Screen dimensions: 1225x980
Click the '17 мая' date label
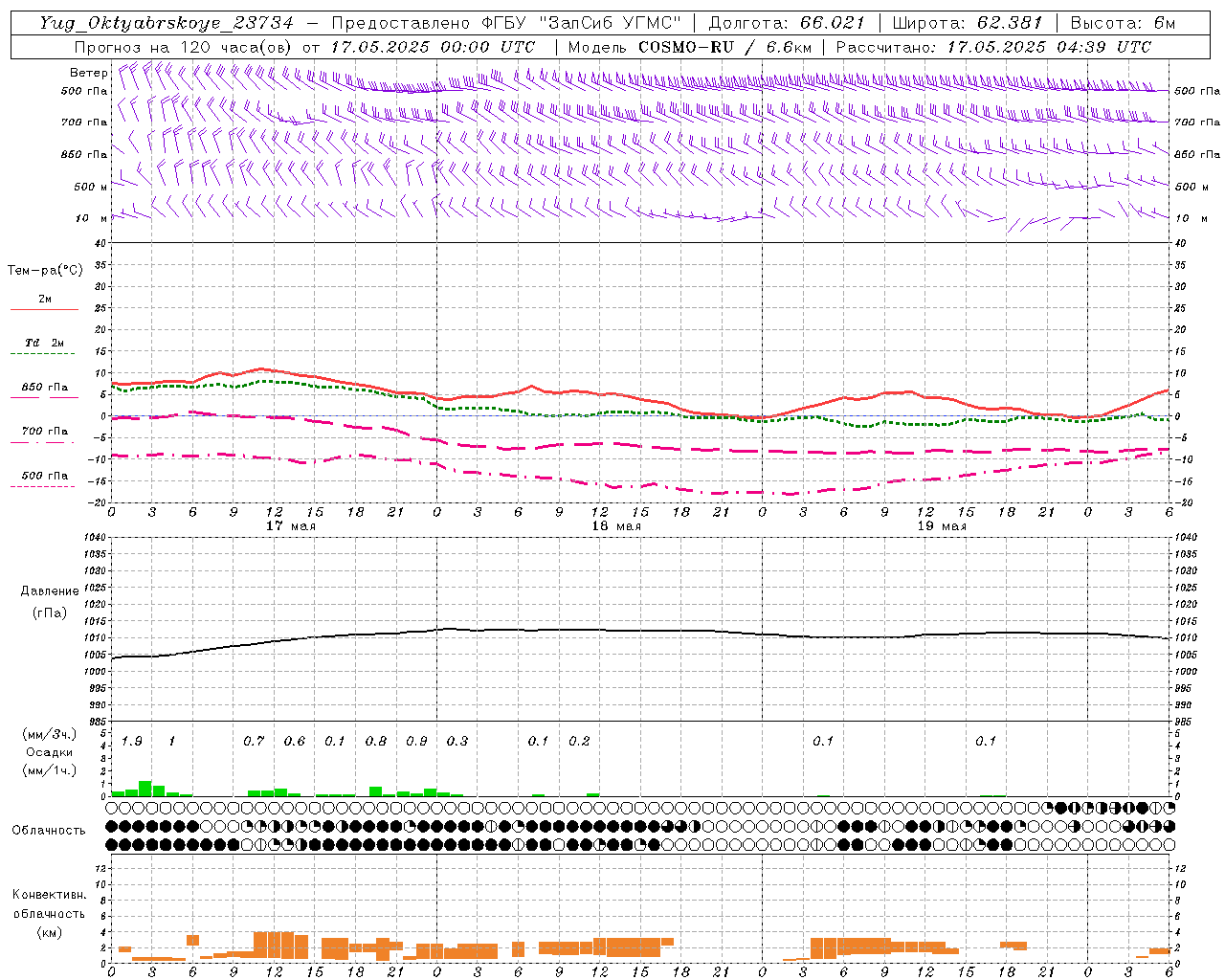pos(291,526)
